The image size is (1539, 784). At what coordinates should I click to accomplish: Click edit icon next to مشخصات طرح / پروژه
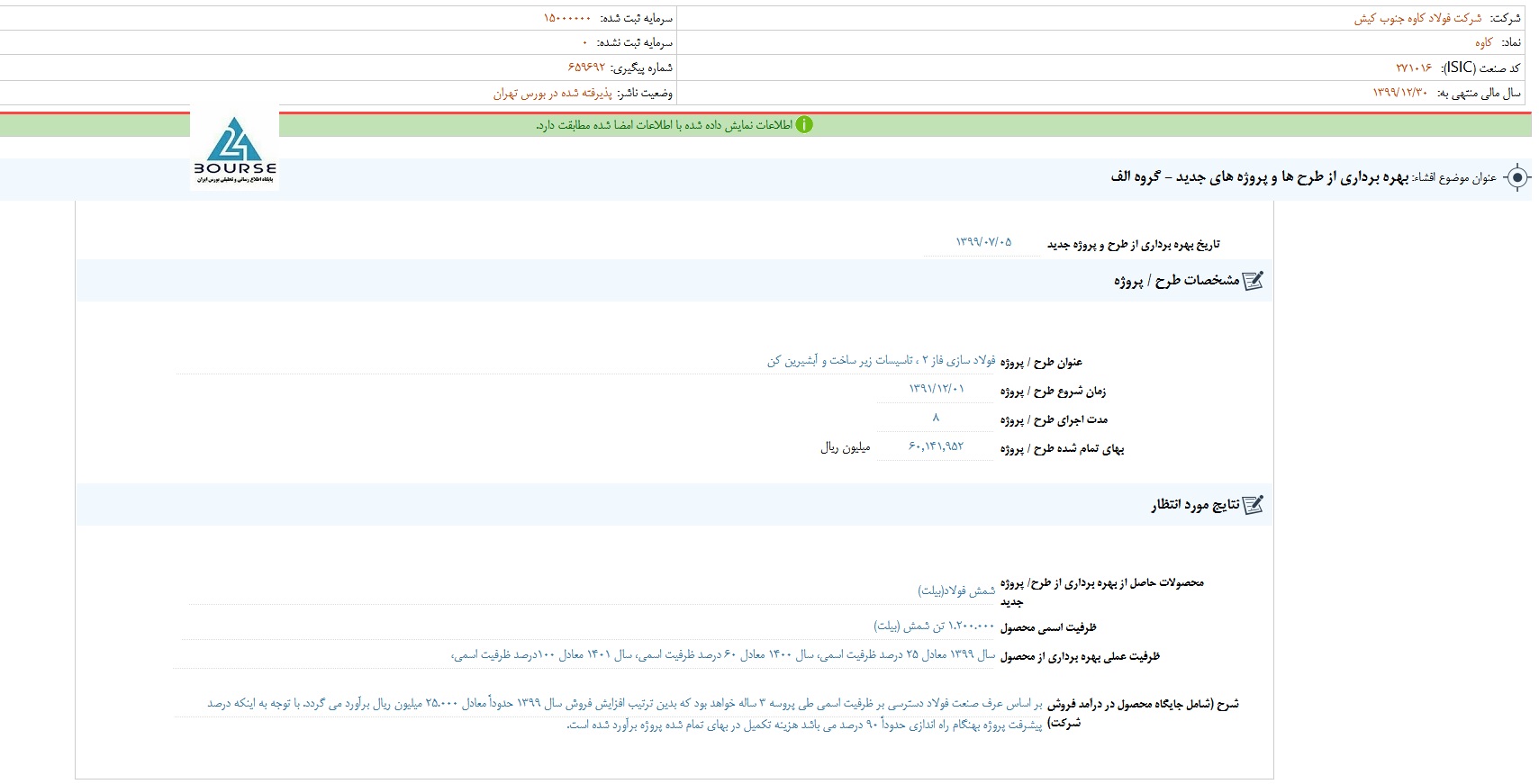[1253, 281]
